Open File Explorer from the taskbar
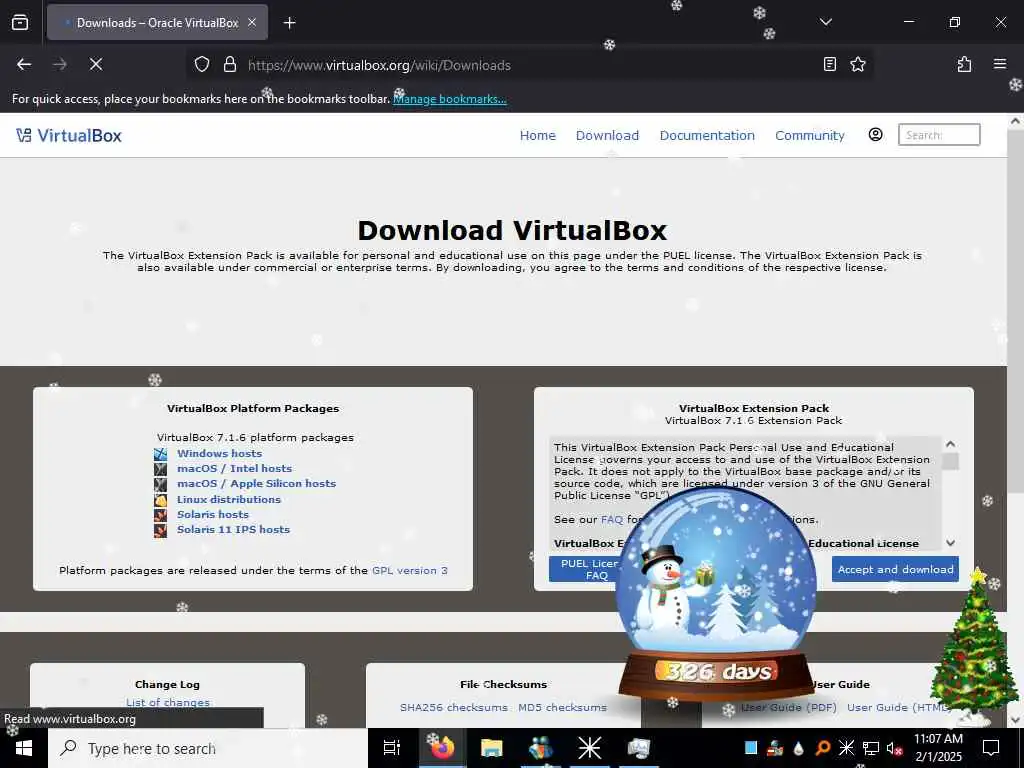Viewport: 1024px width, 768px height. coord(491,748)
